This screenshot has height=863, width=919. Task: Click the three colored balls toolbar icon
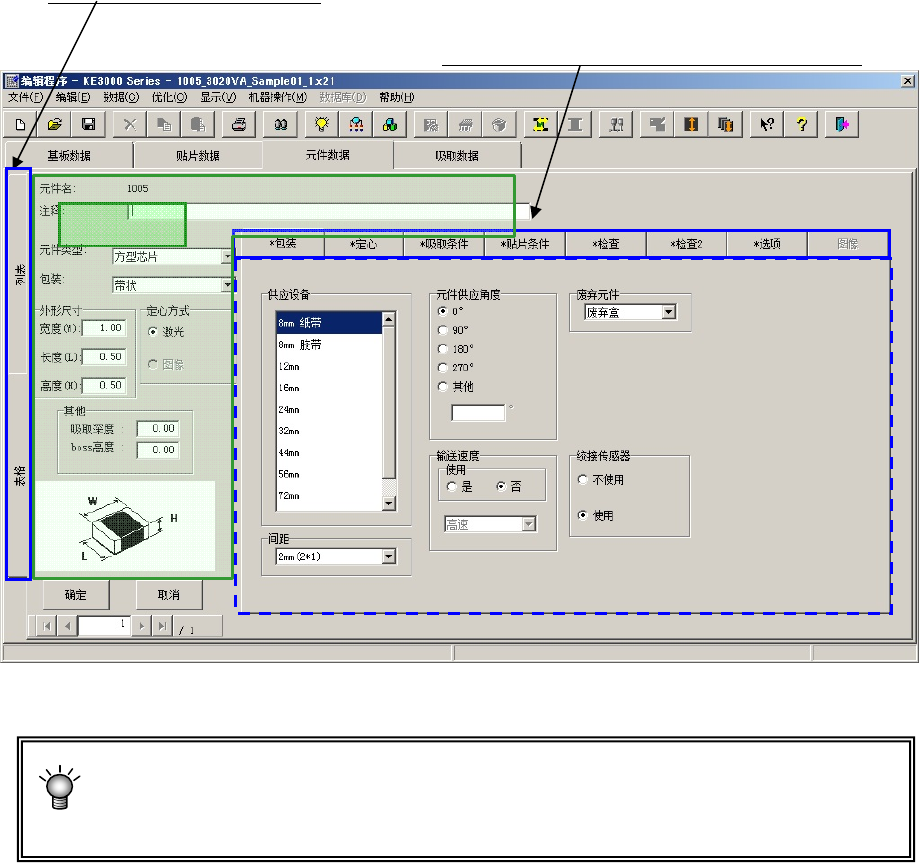(x=390, y=124)
